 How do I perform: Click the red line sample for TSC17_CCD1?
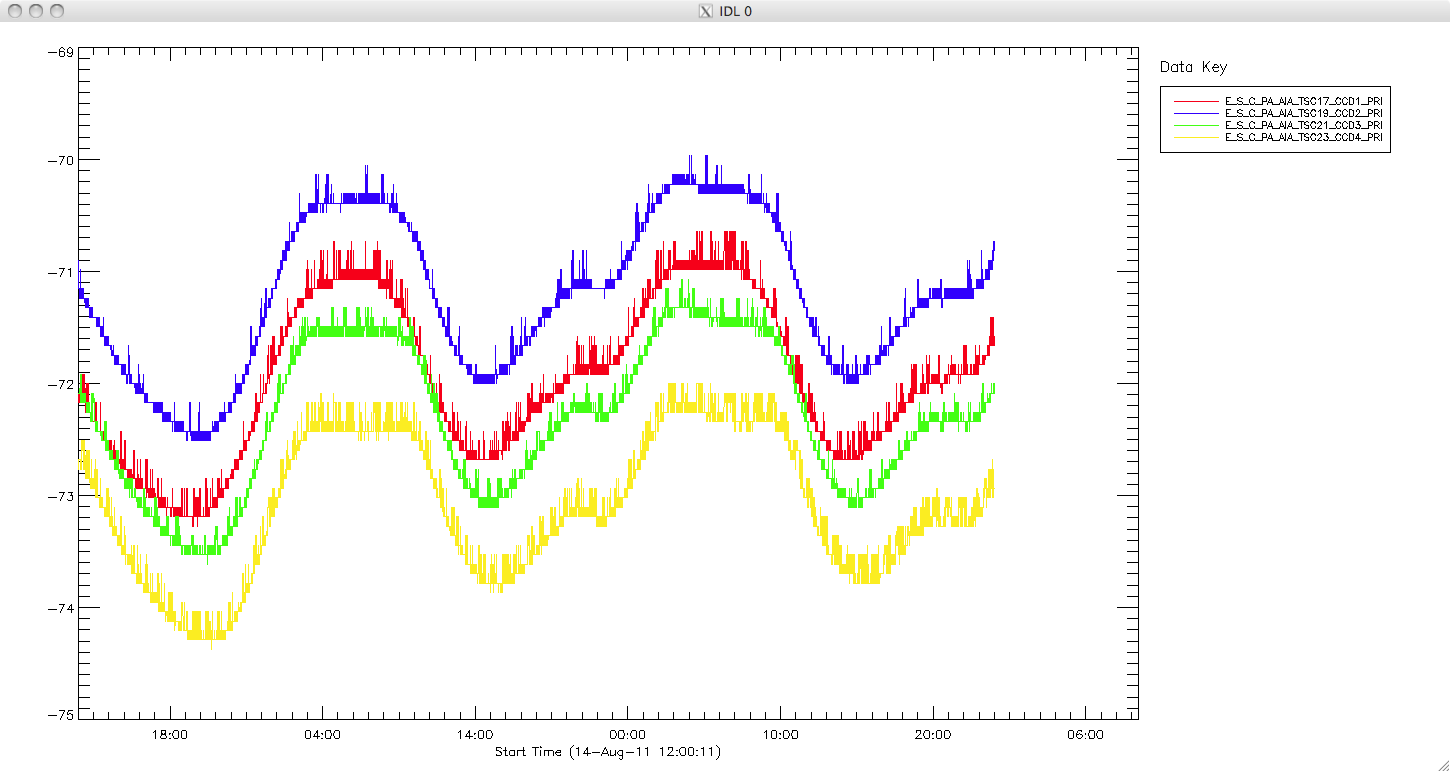point(1195,102)
